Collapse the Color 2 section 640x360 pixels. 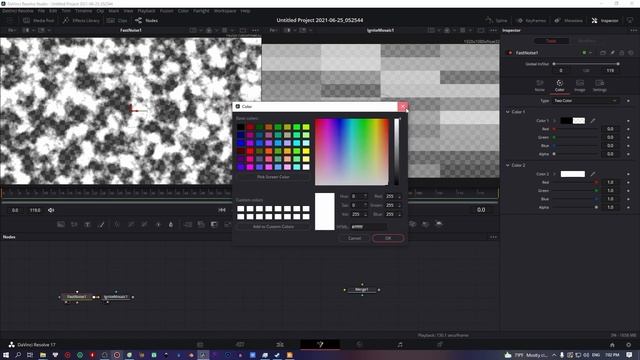tap(508, 165)
